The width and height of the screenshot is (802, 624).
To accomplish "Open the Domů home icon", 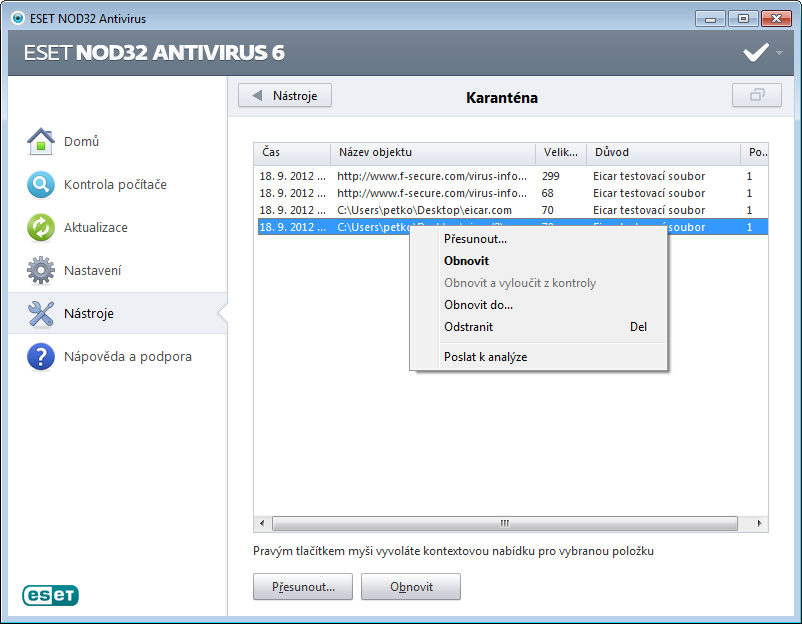I will (x=41, y=141).
